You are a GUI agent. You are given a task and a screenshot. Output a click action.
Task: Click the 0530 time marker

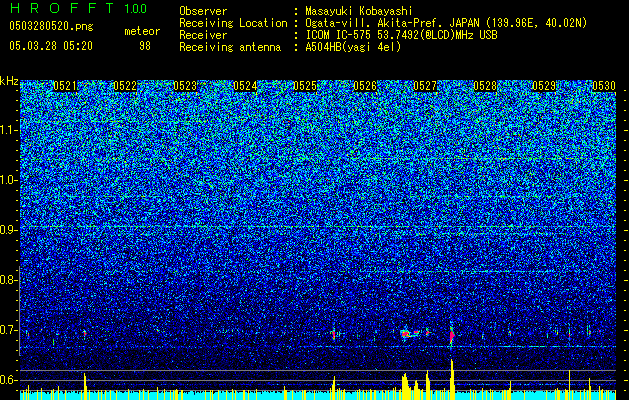[x=604, y=86]
